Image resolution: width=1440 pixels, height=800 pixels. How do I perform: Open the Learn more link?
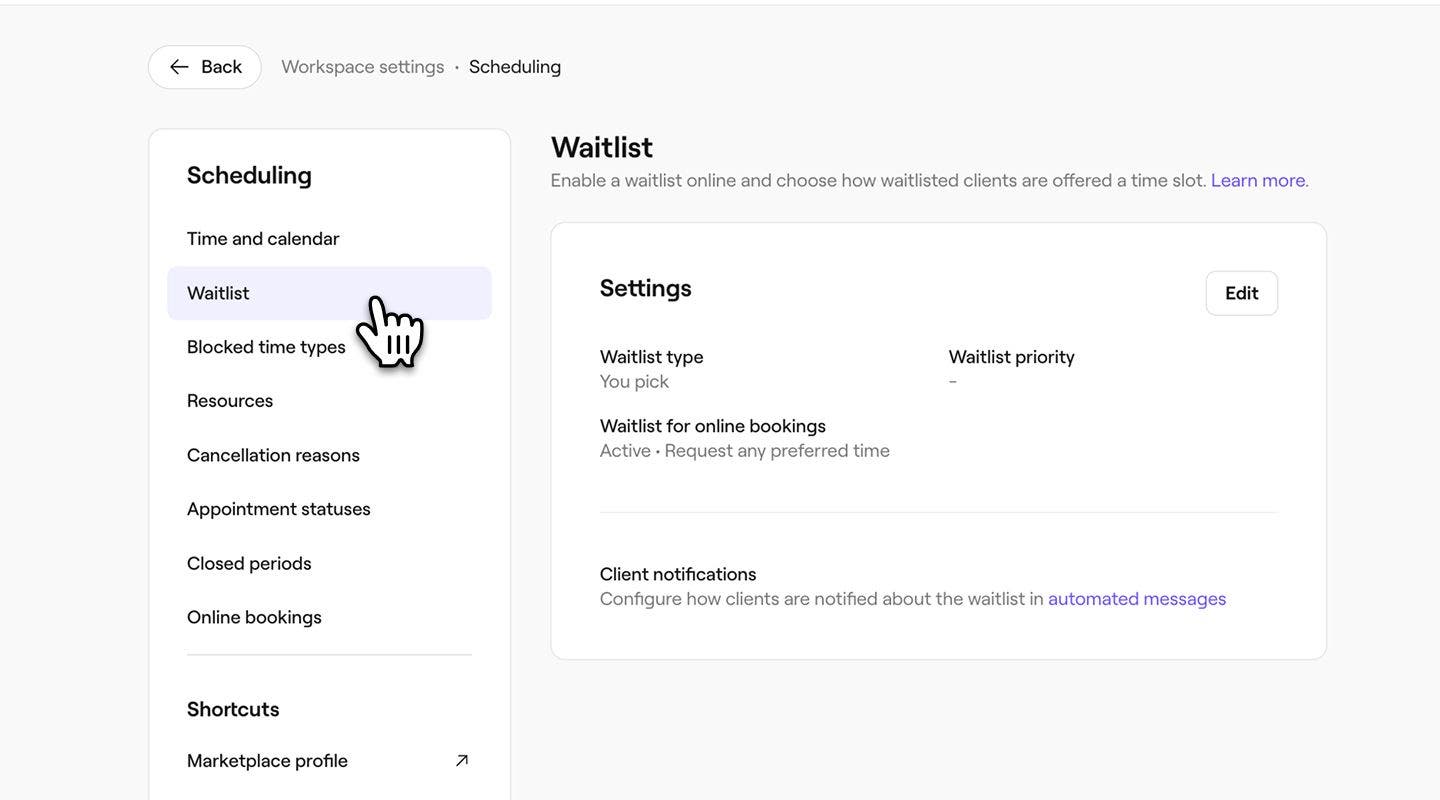pyautogui.click(x=1258, y=181)
